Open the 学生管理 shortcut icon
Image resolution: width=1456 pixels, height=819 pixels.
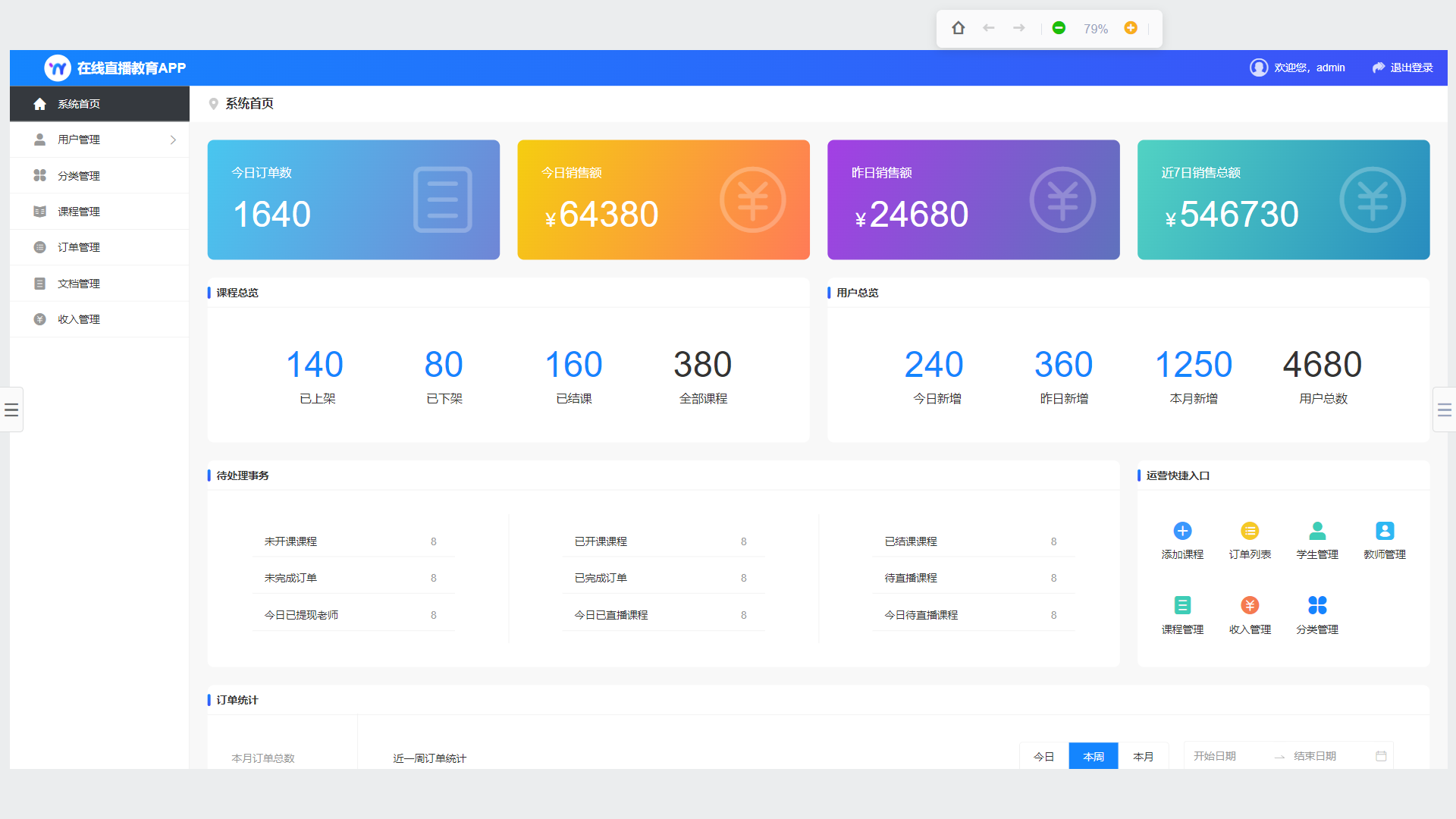click(x=1317, y=531)
